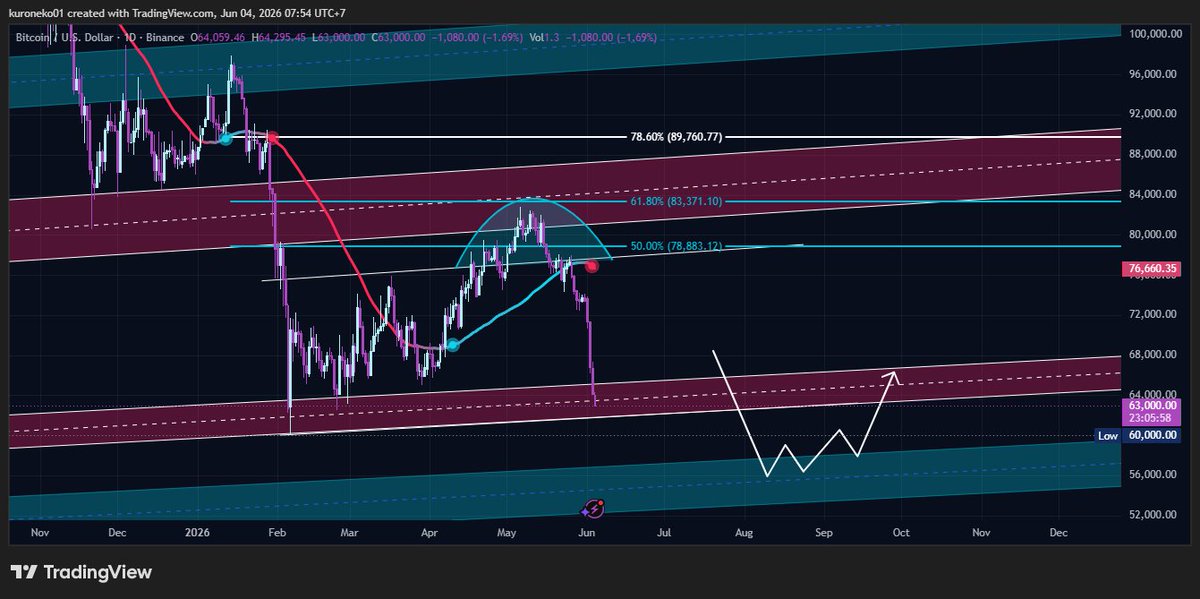1200x599 pixels.
Task: Click the high value H64,295.45
Action: pyautogui.click(x=277, y=39)
